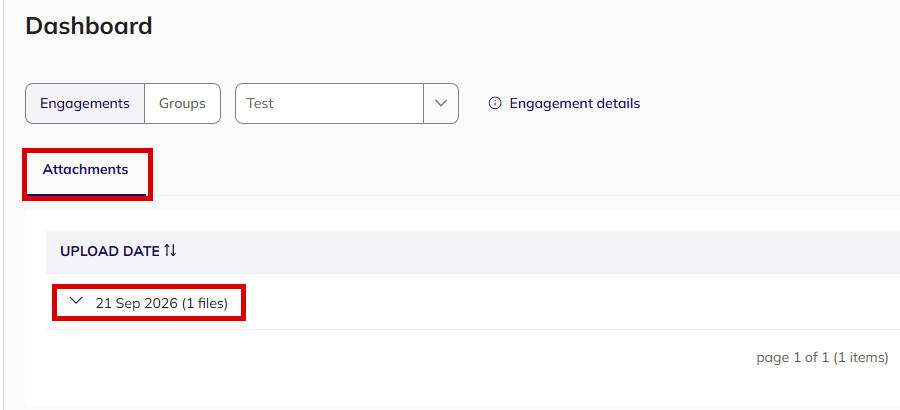Select the Engagements toggle button
The height and width of the screenshot is (410, 900).
pyautogui.click(x=85, y=103)
